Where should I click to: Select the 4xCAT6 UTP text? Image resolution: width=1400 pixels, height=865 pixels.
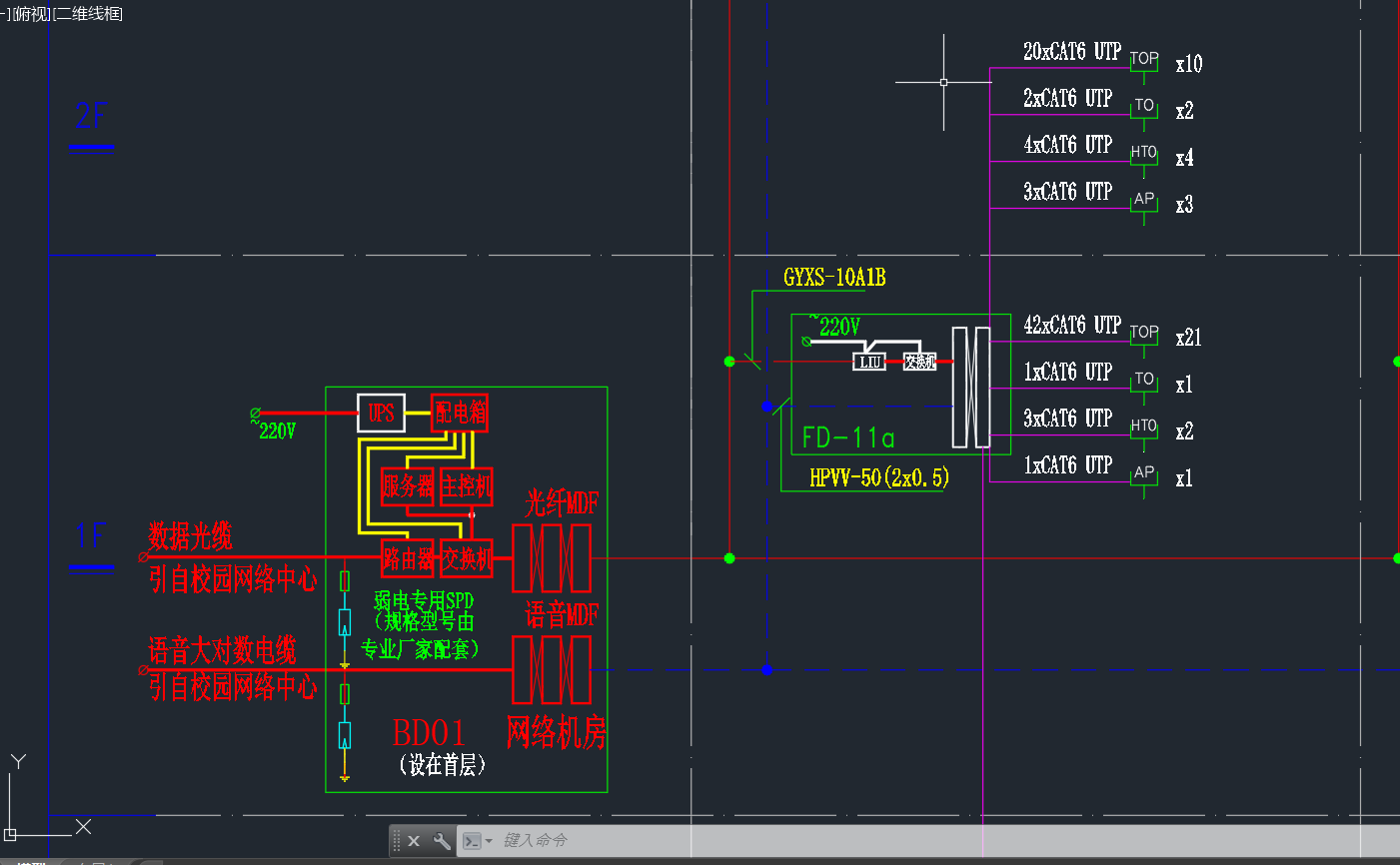1067,145
